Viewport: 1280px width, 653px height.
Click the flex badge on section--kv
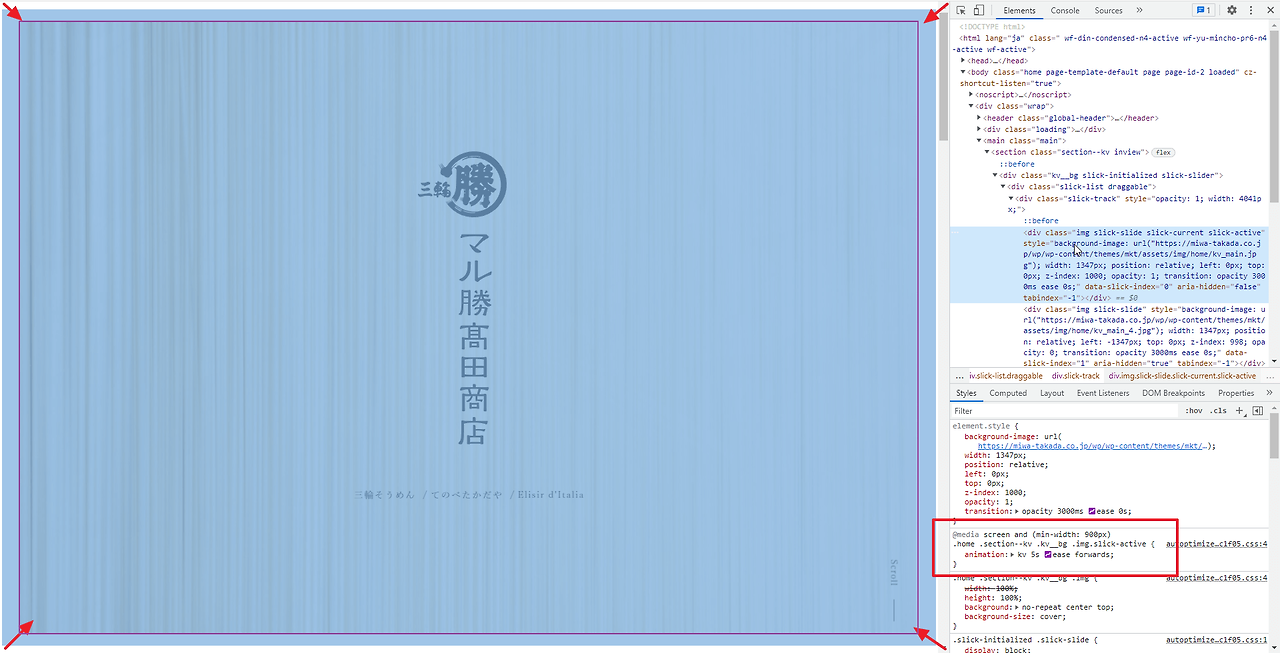pos(1163,152)
